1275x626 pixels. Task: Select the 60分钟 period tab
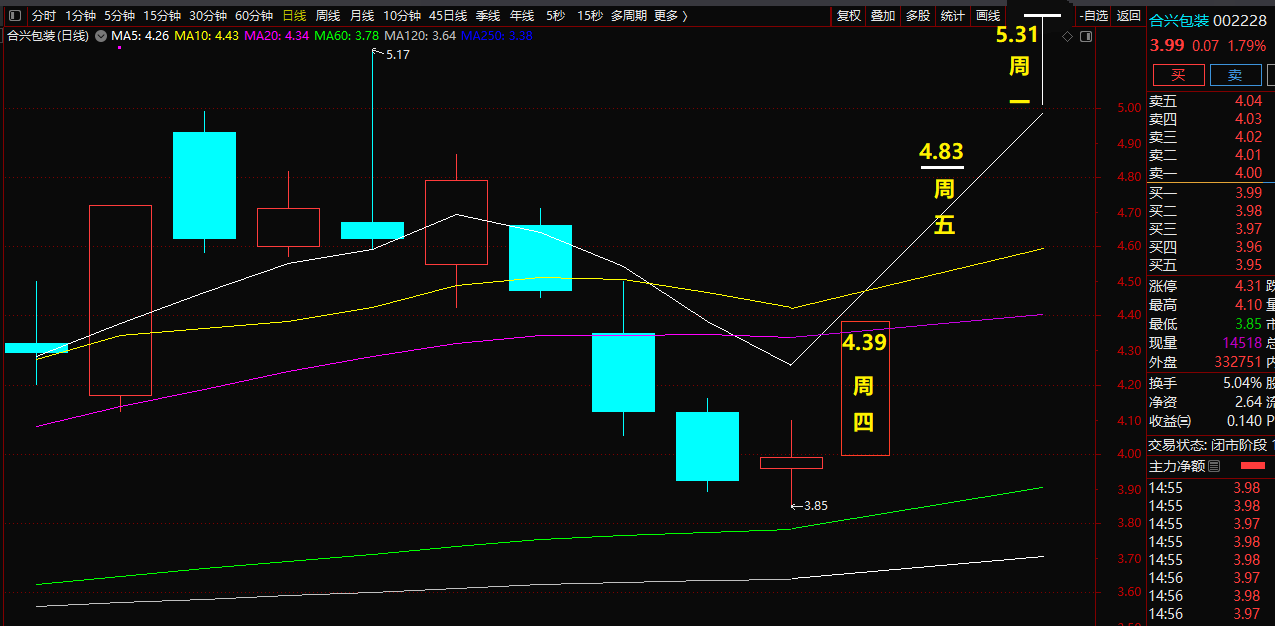pyautogui.click(x=254, y=16)
